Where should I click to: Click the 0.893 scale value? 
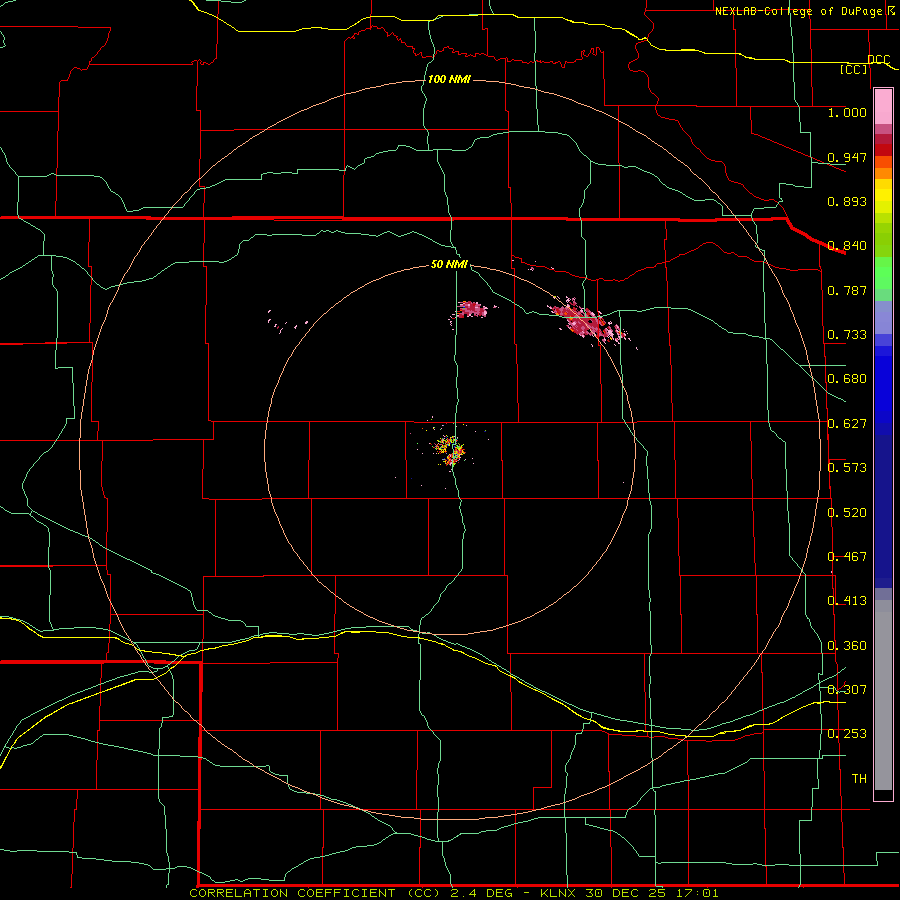point(847,201)
